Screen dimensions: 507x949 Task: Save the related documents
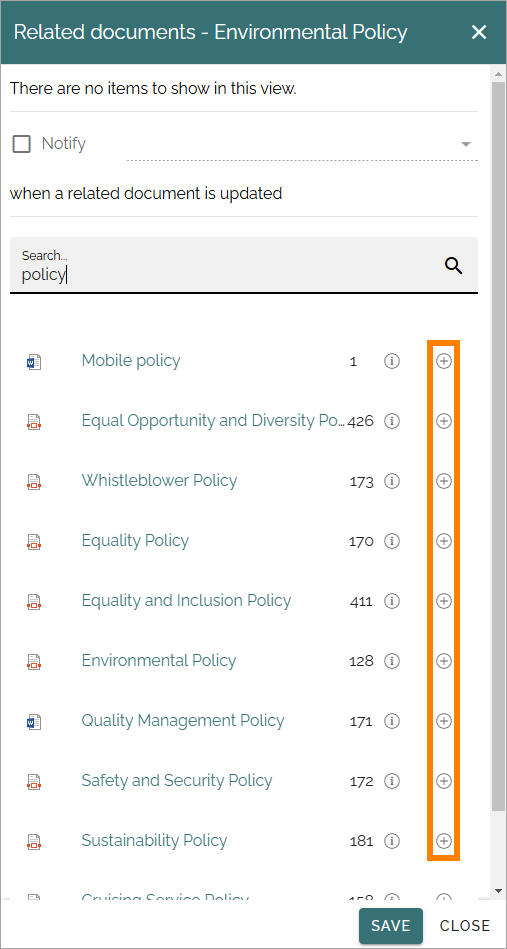391,925
